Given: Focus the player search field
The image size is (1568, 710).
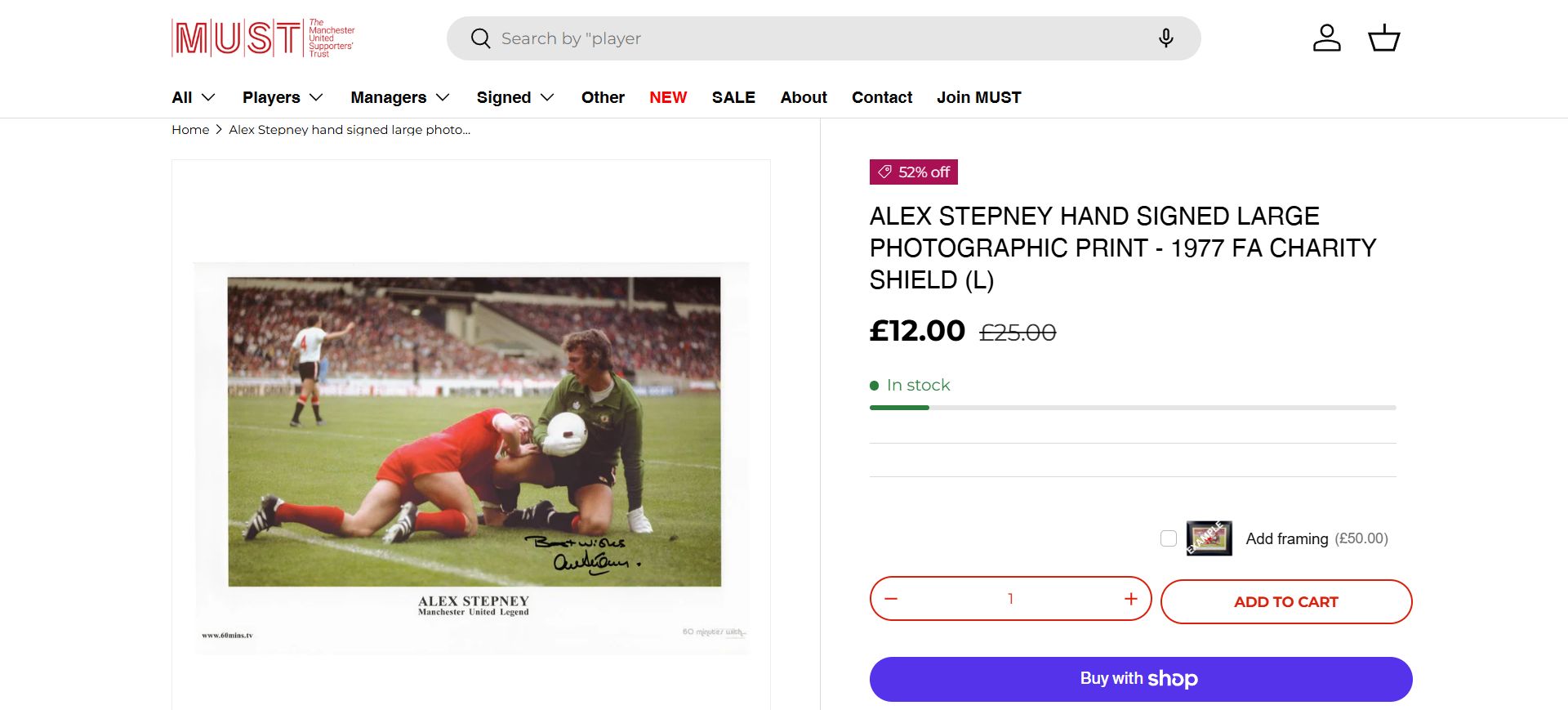Looking at the screenshot, I should click(x=817, y=38).
